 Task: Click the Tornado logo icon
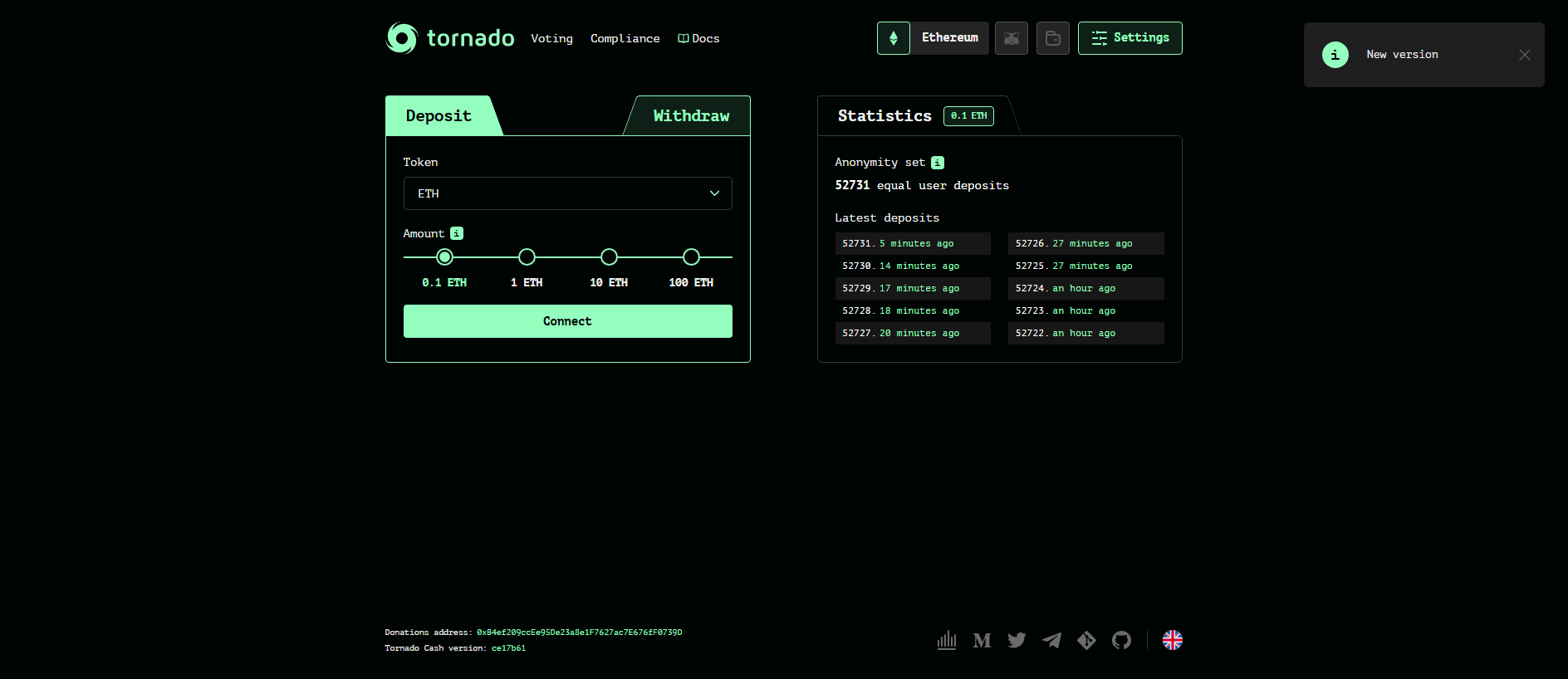402,38
